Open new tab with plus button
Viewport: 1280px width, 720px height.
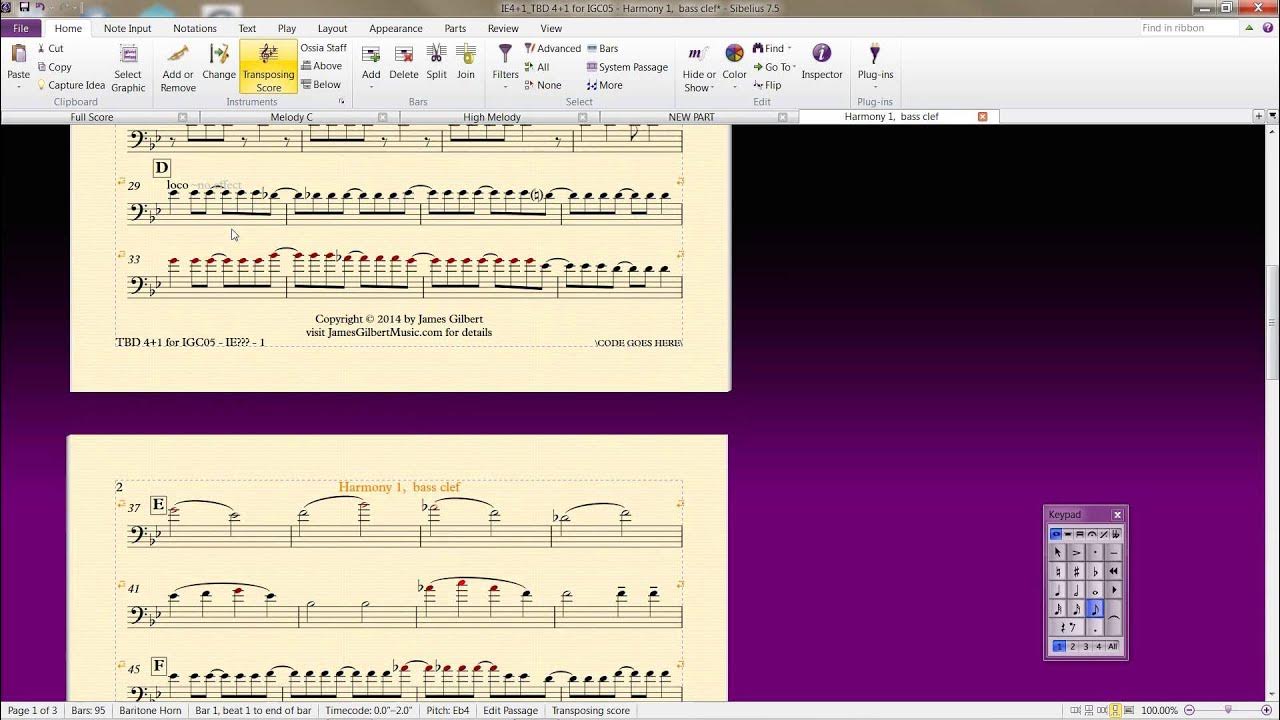pos(1259,116)
